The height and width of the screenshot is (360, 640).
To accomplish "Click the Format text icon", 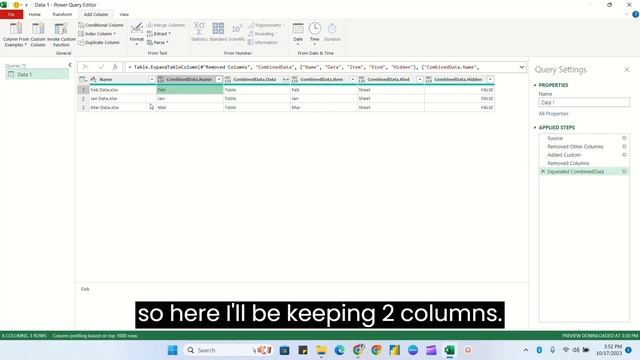I will [136, 29].
